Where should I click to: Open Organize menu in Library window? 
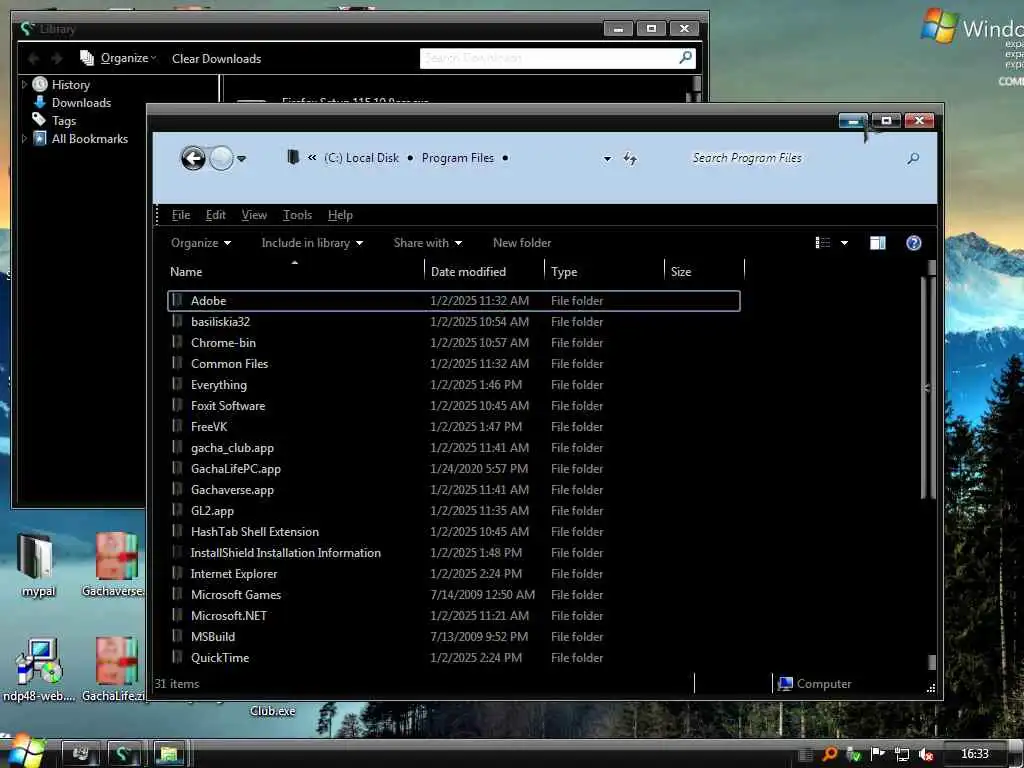tap(118, 58)
